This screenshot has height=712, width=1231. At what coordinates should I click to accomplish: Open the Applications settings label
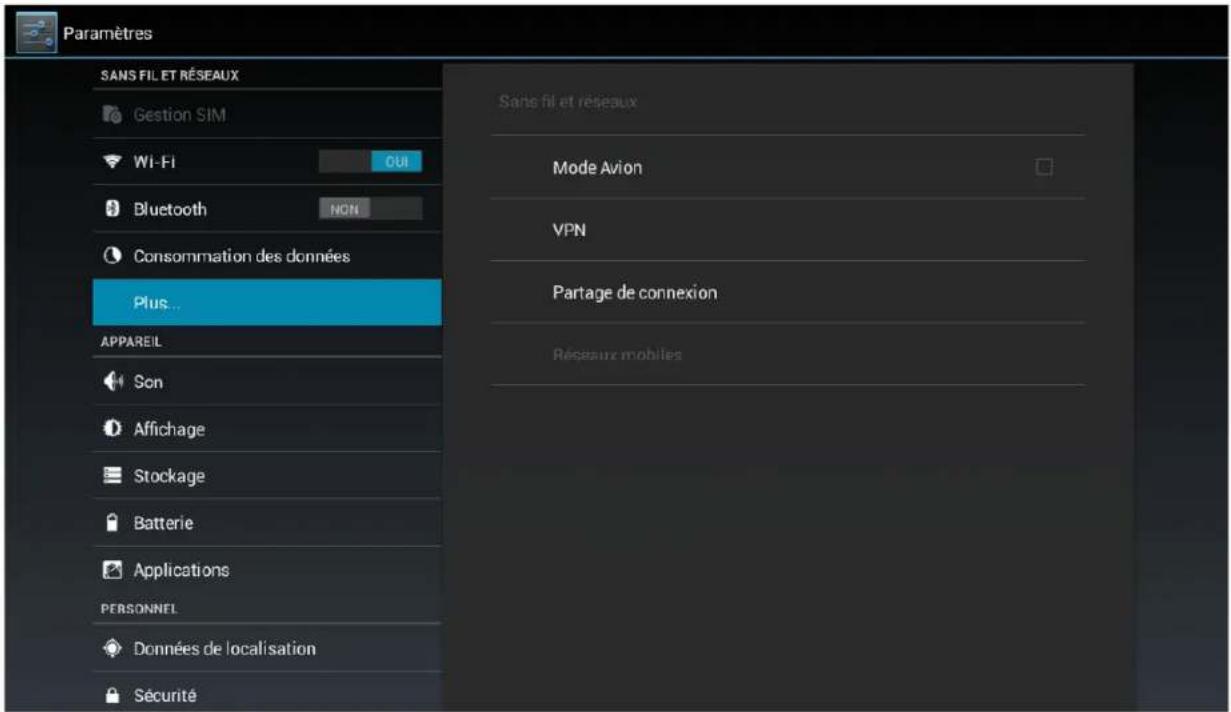181,570
